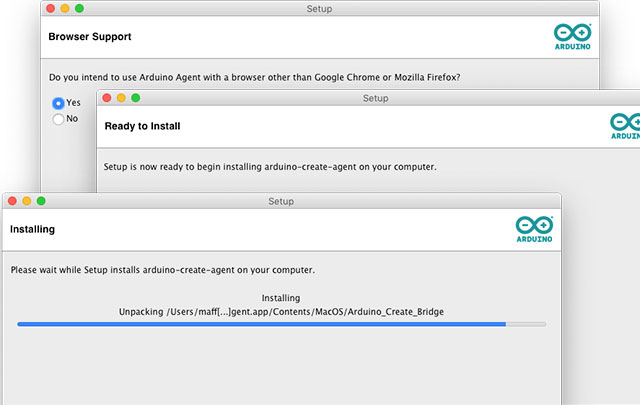Select the Yes radio button
This screenshot has width=640, height=405.
click(58, 103)
